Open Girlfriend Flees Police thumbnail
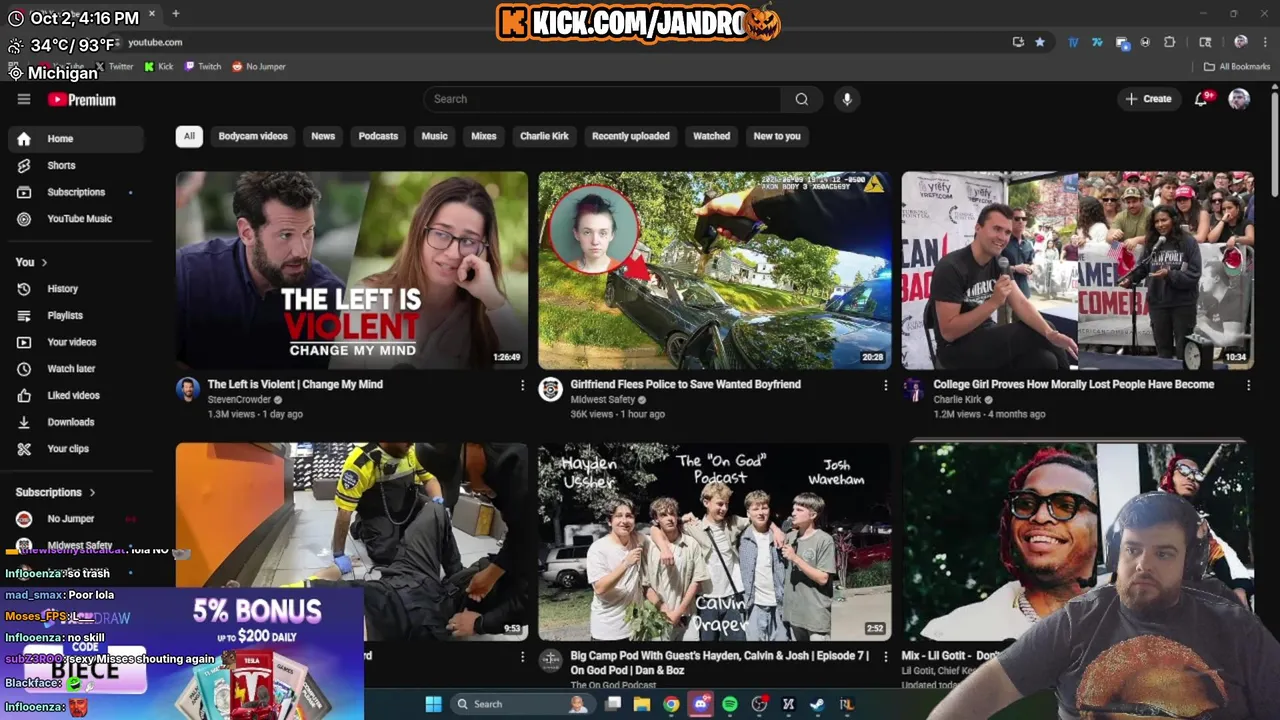 click(x=715, y=270)
